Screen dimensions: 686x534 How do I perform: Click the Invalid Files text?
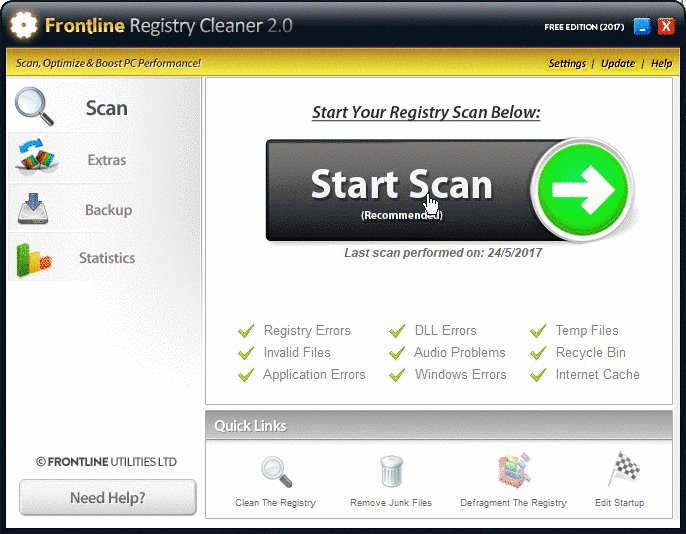(x=297, y=353)
